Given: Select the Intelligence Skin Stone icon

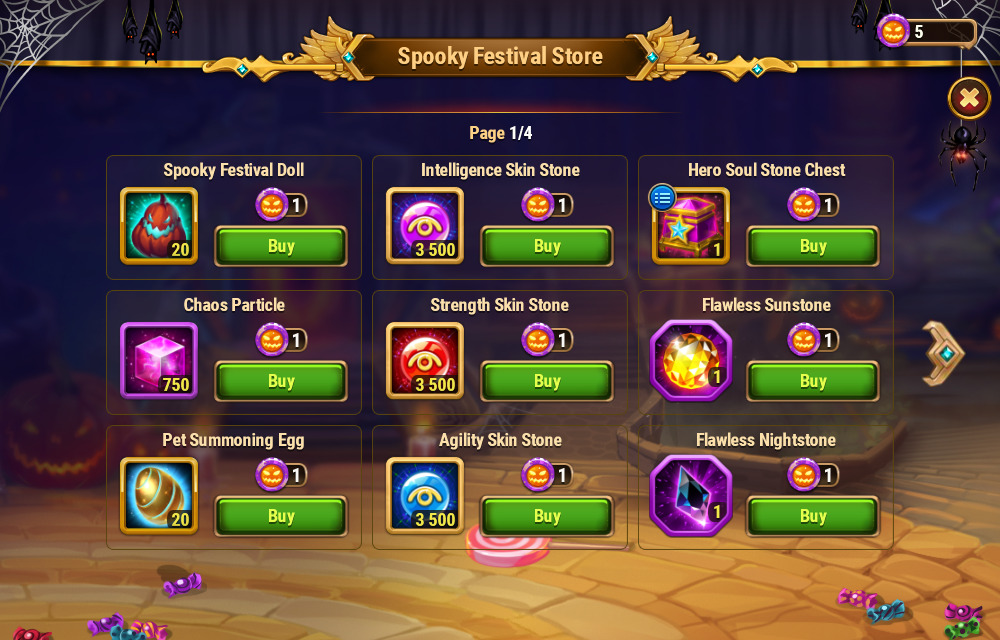Looking at the screenshot, I should 425,226.
